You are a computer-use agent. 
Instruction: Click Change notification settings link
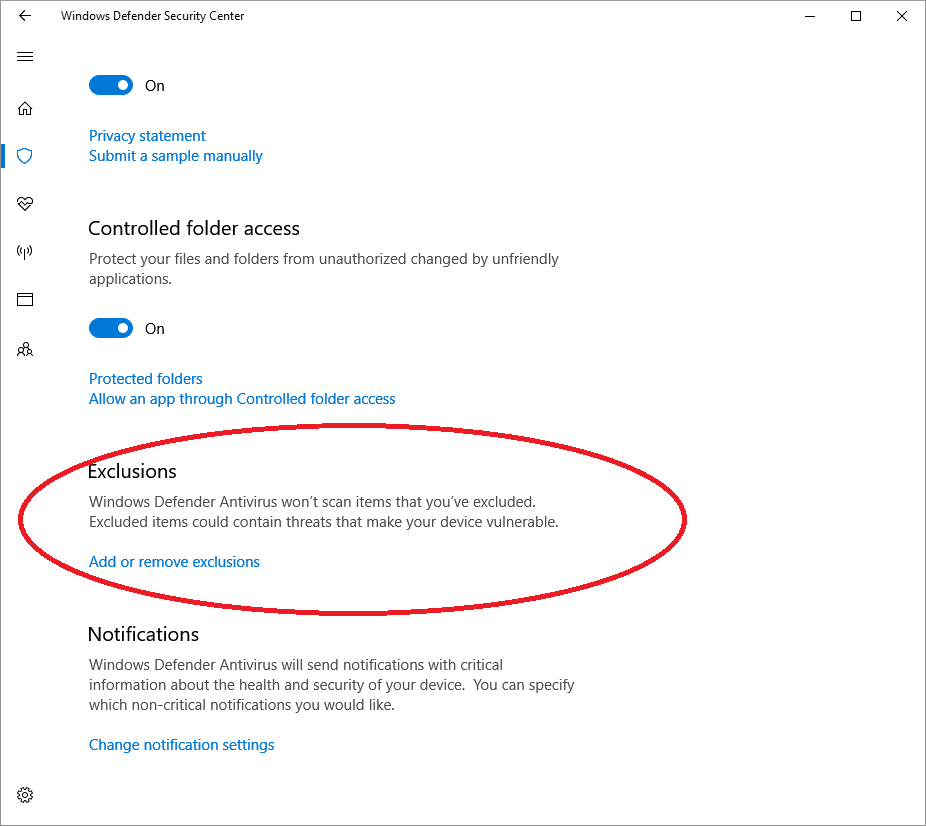pos(181,745)
